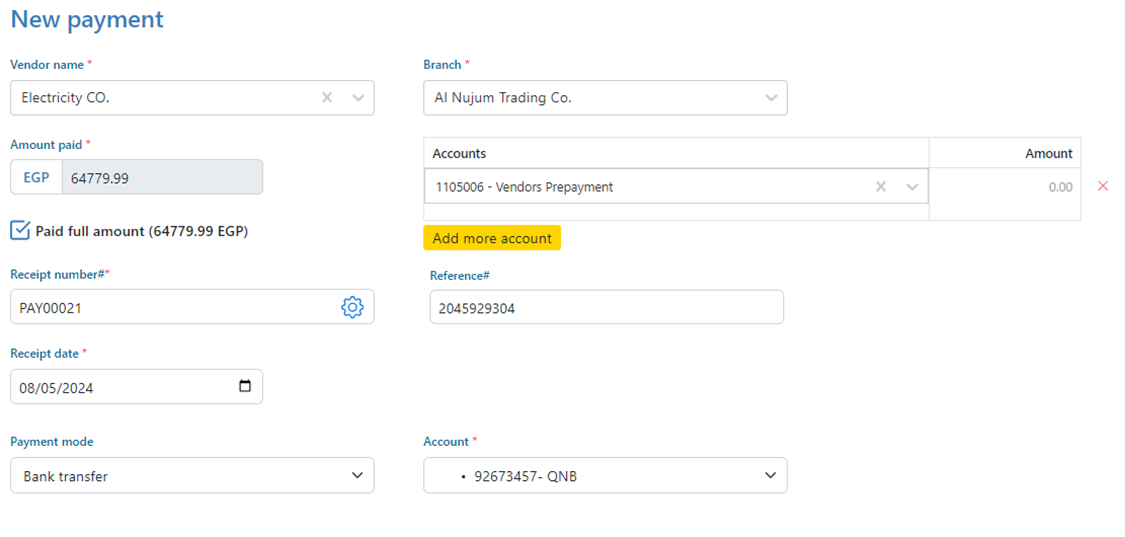This screenshot has height=537, width=1125.
Task: Open receipt number settings gear icon
Action: 352,308
